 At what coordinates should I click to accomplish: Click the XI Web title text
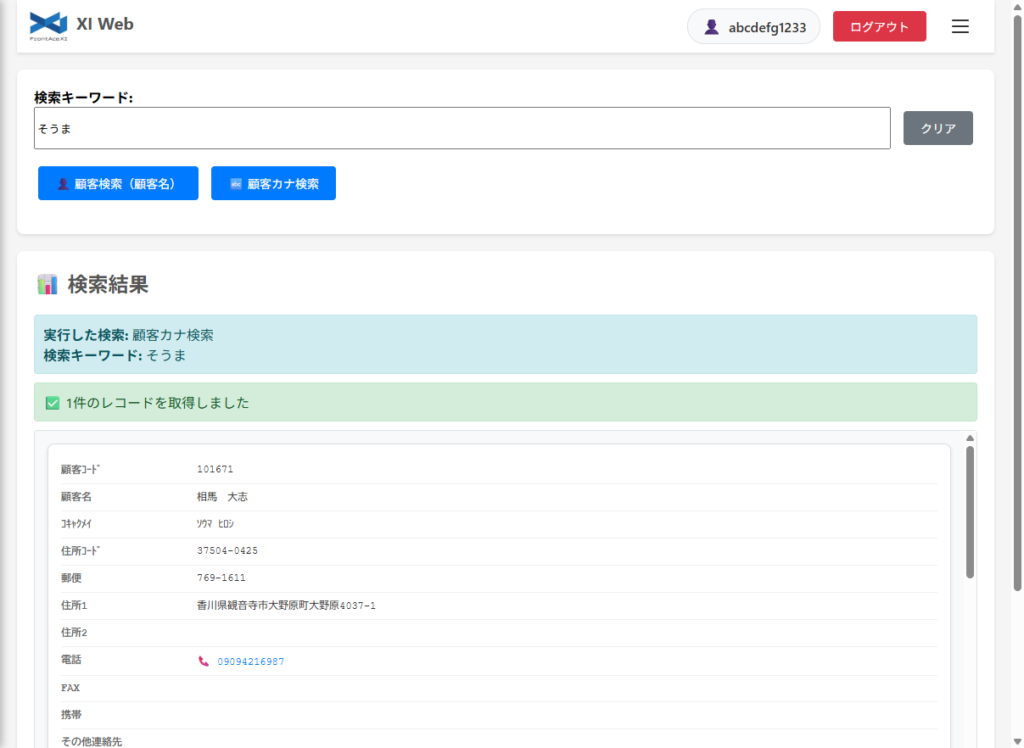click(105, 23)
